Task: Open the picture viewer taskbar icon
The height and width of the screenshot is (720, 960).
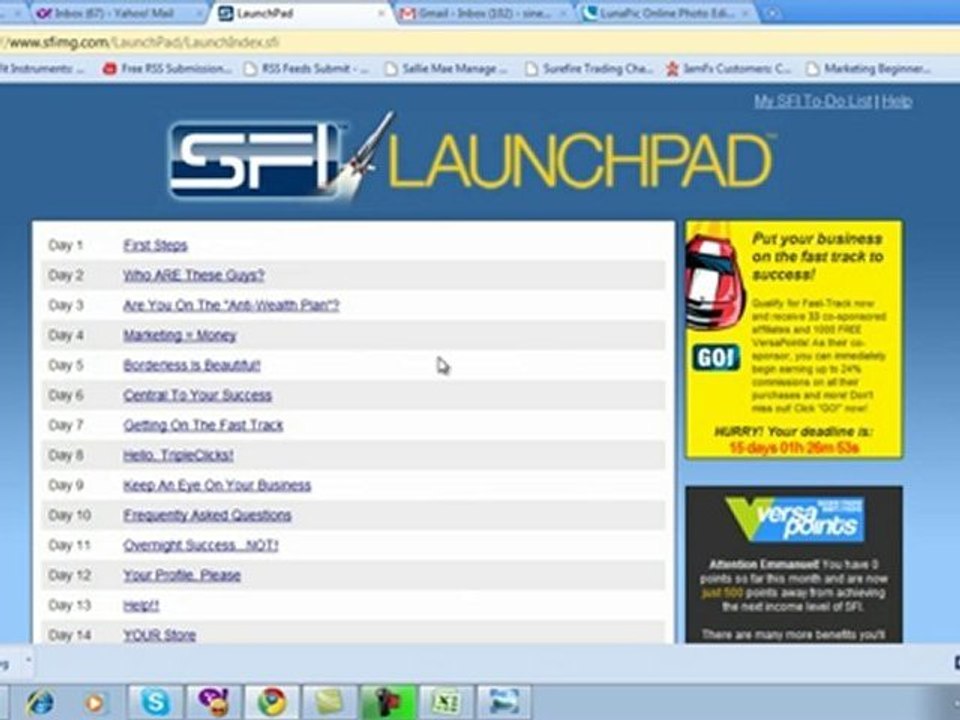Action: point(504,702)
